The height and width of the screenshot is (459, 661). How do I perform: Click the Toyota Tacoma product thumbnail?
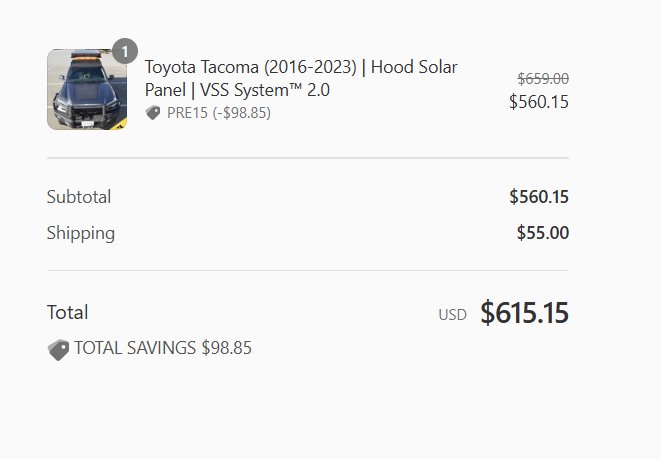coord(87,89)
